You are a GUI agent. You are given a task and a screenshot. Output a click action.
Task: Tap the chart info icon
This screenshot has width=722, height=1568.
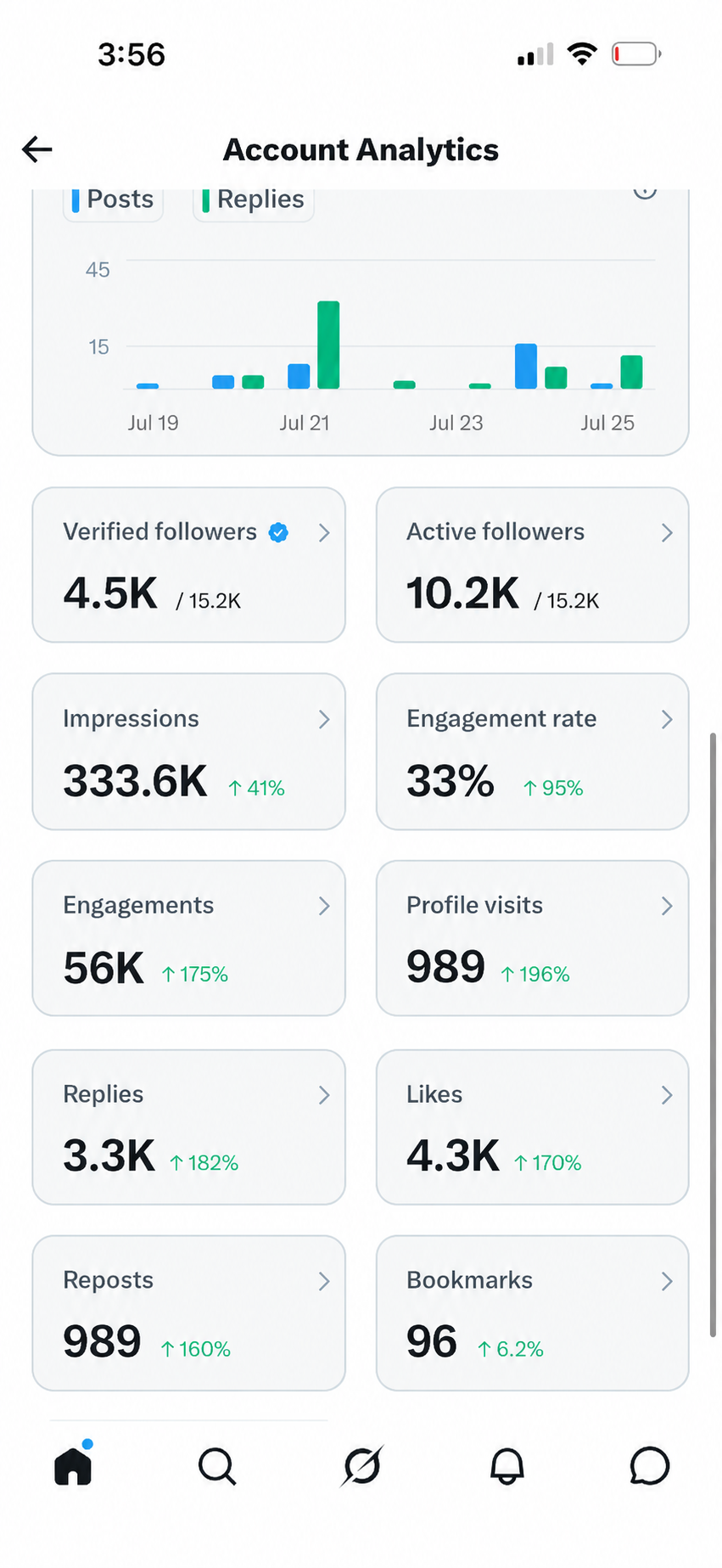(645, 191)
